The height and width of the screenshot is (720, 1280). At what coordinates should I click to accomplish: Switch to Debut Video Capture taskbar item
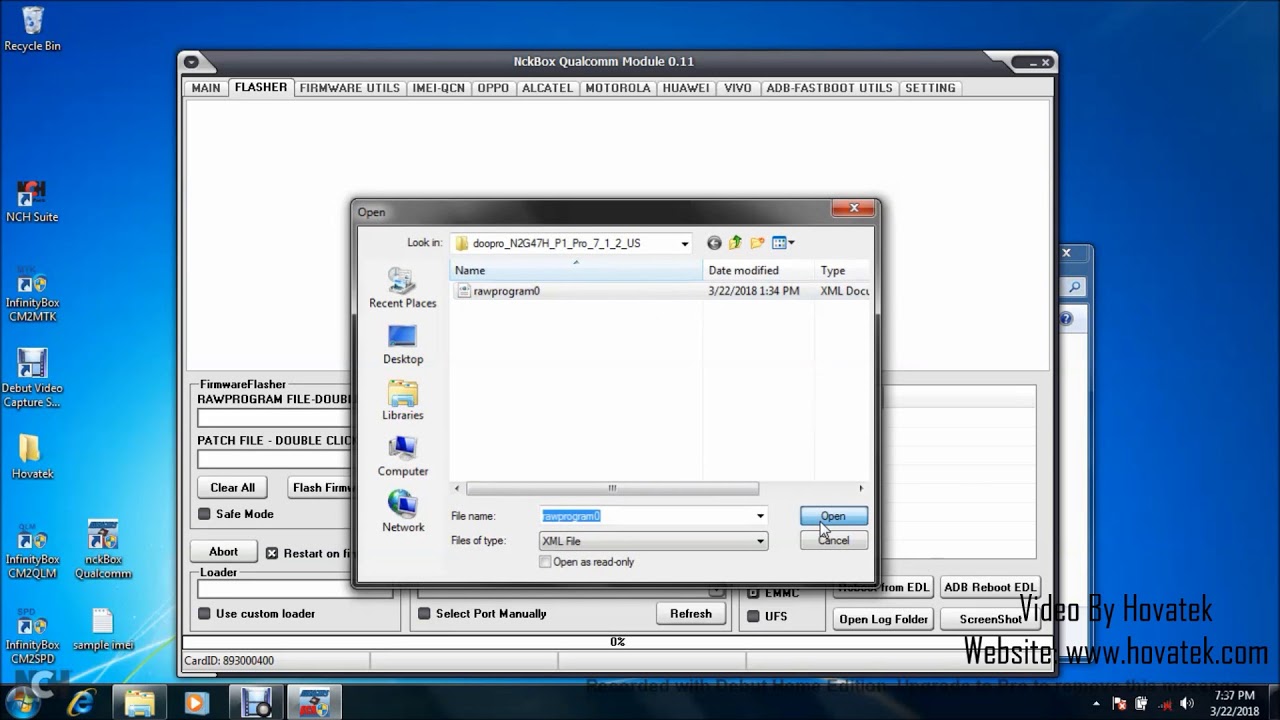(x=257, y=702)
